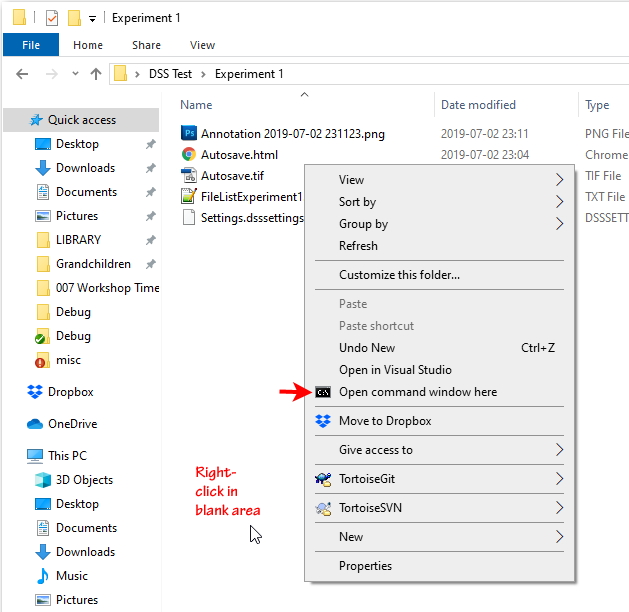Select Properties in the context menu

tap(366, 566)
